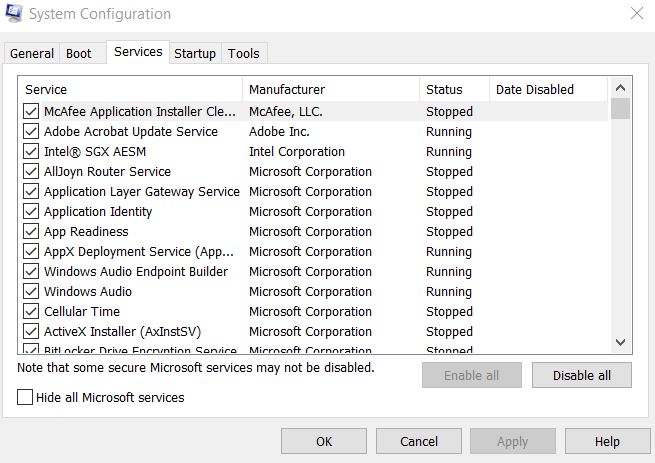Screen dimensions: 655x463
Task: Sort list by Manufacturer column header
Action: coord(331,89)
